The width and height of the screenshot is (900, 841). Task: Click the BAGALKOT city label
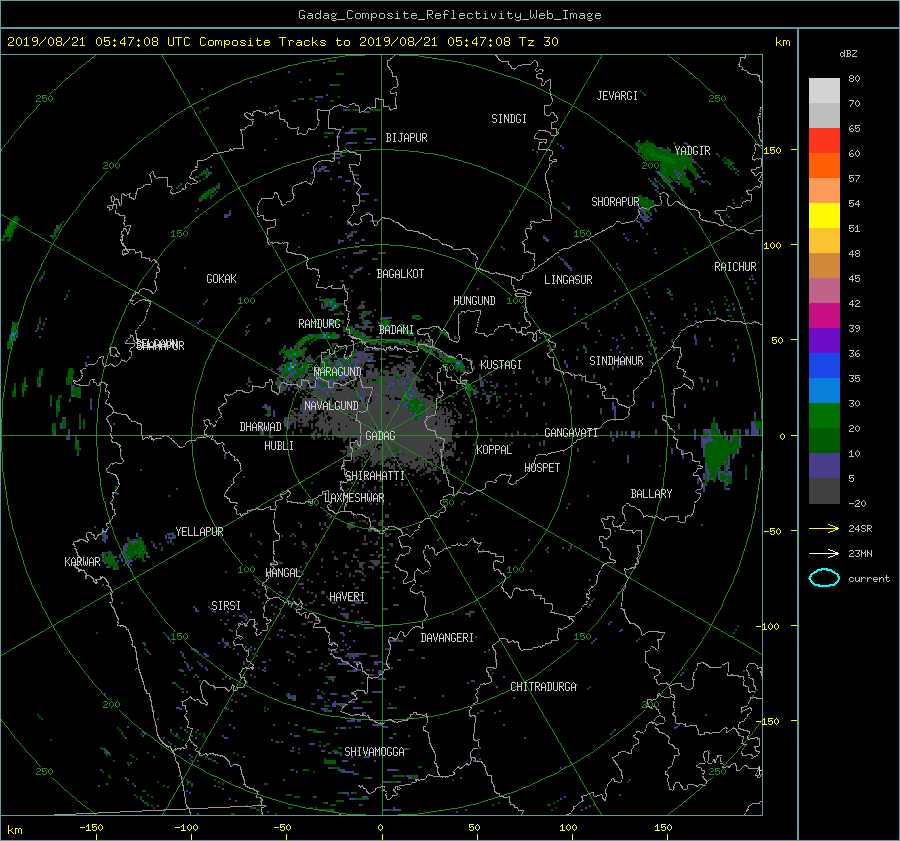click(400, 274)
